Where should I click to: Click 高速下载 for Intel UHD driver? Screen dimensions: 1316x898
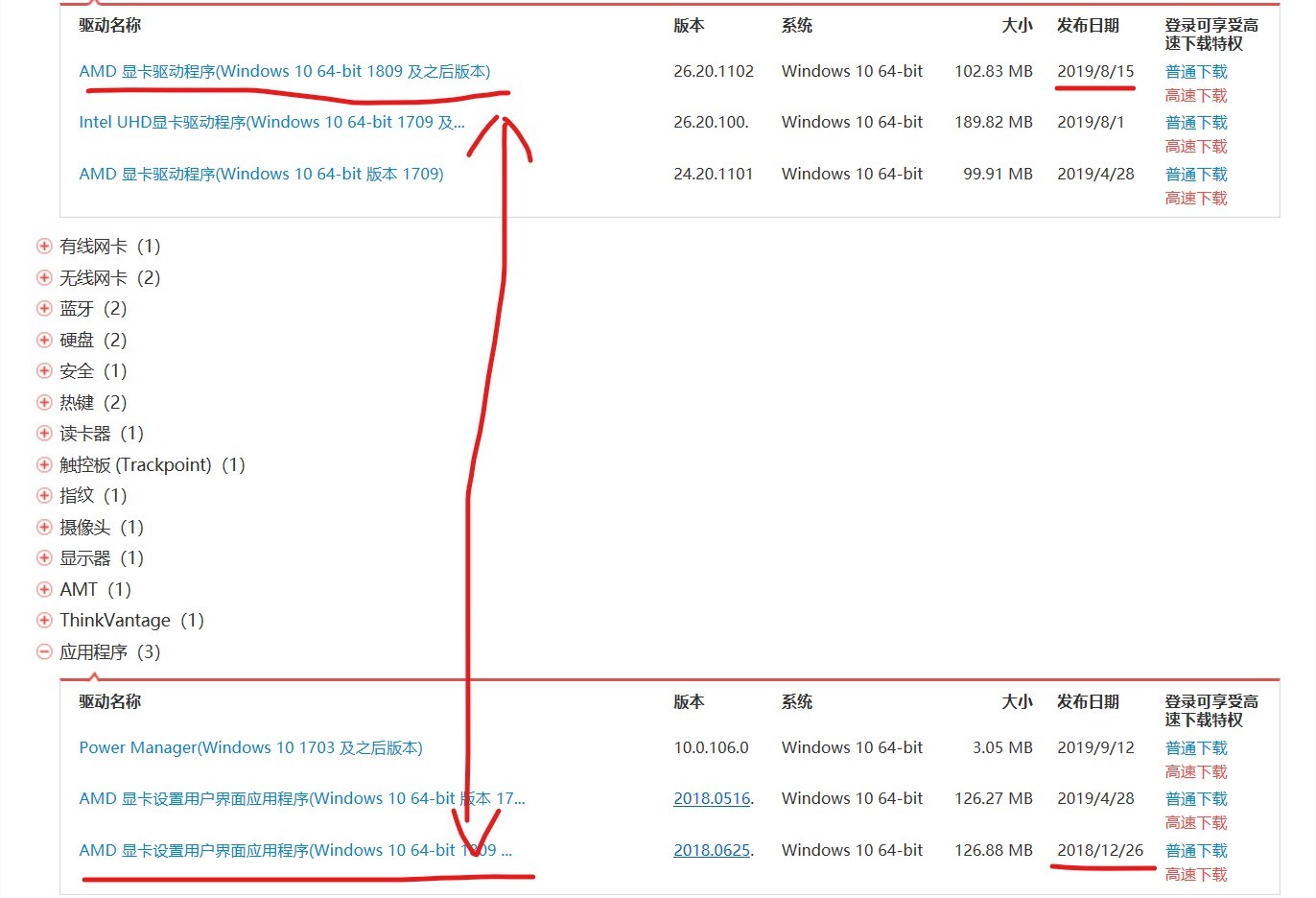[1196, 147]
